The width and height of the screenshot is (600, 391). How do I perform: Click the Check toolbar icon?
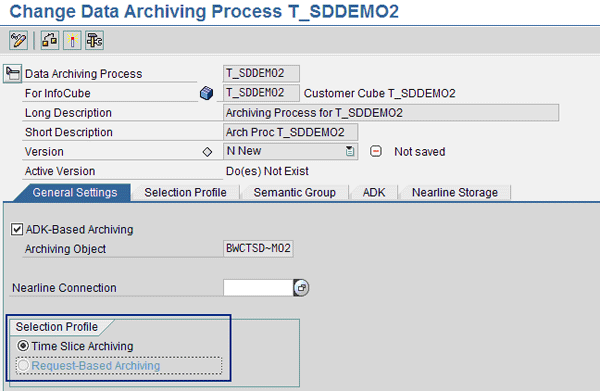(x=50, y=40)
